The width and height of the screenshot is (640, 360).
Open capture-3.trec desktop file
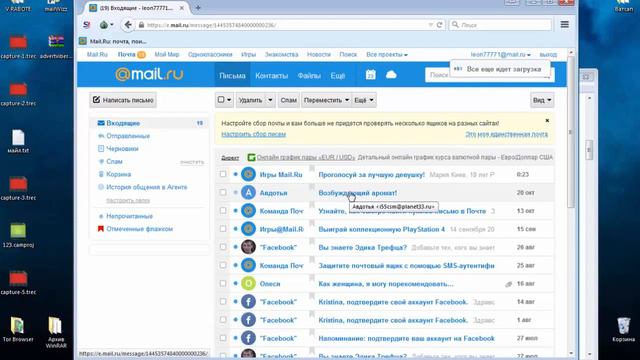pyautogui.click(x=18, y=189)
